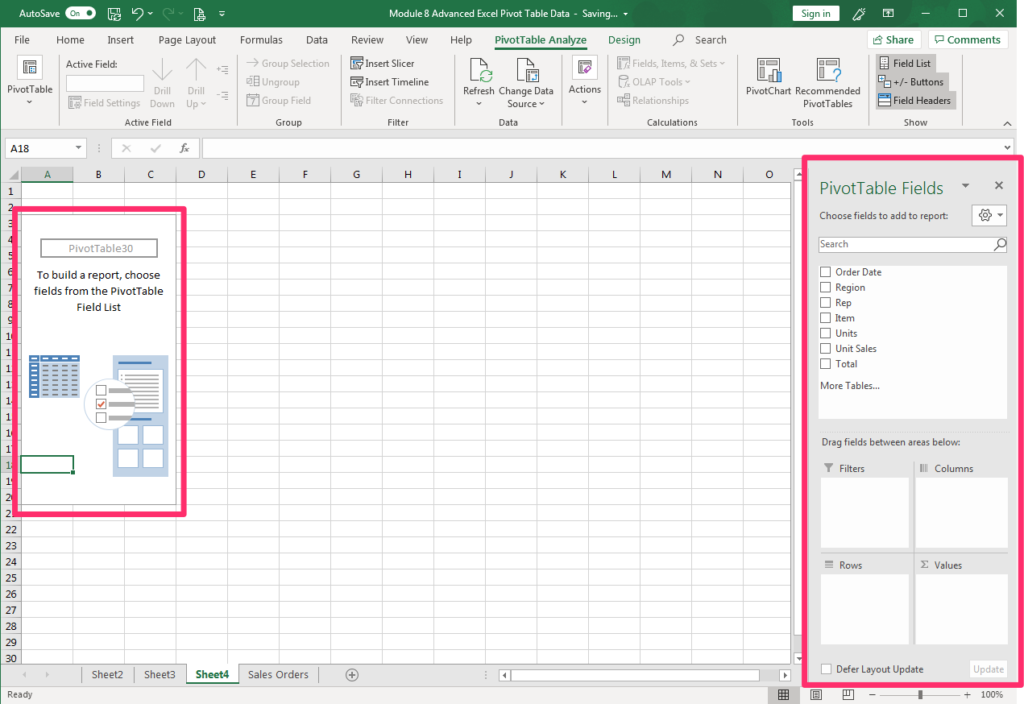The height and width of the screenshot is (704, 1024).
Task: Check the Unit Sales field
Action: tap(825, 348)
